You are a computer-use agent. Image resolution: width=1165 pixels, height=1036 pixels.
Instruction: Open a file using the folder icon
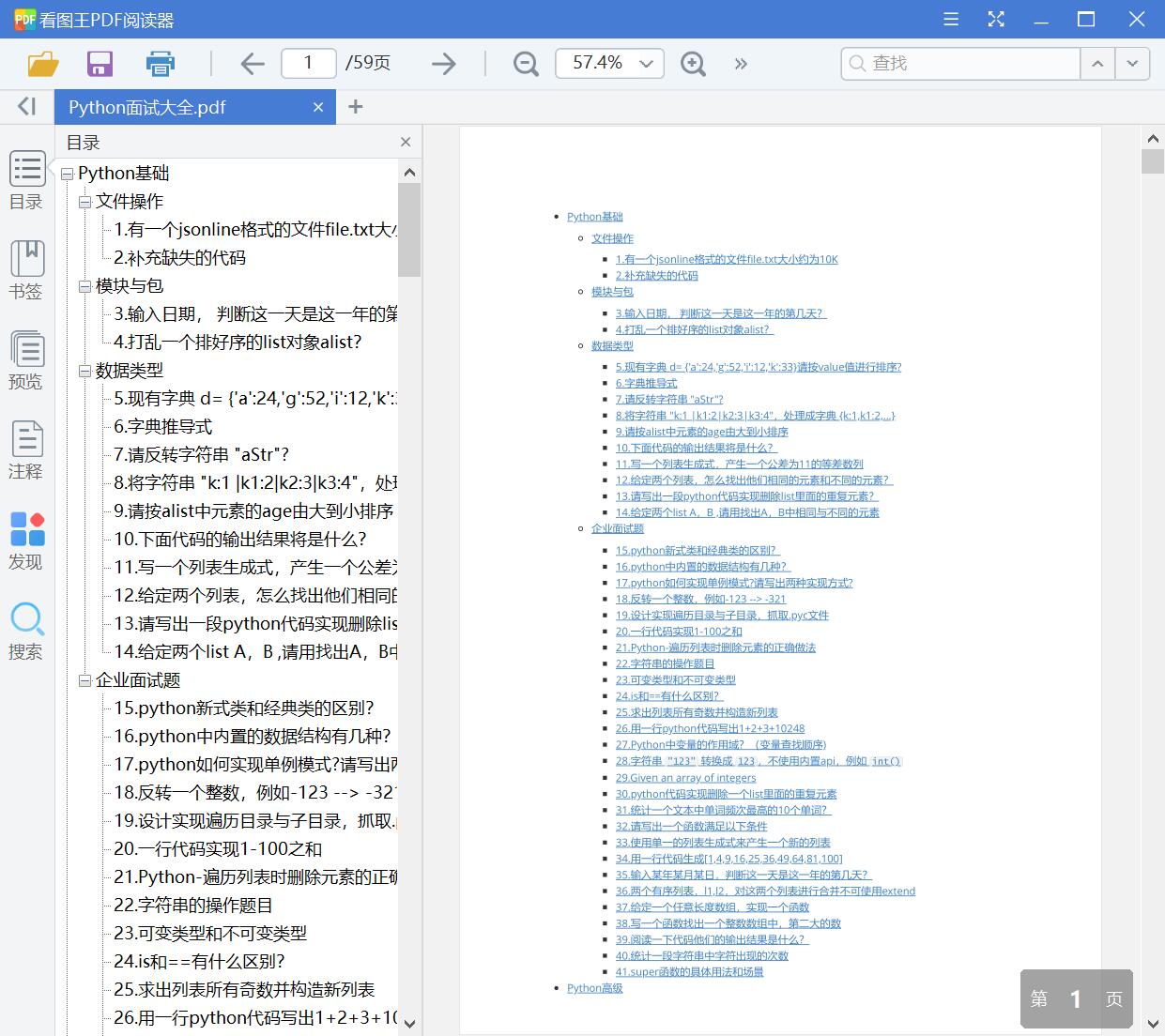pyautogui.click(x=42, y=63)
